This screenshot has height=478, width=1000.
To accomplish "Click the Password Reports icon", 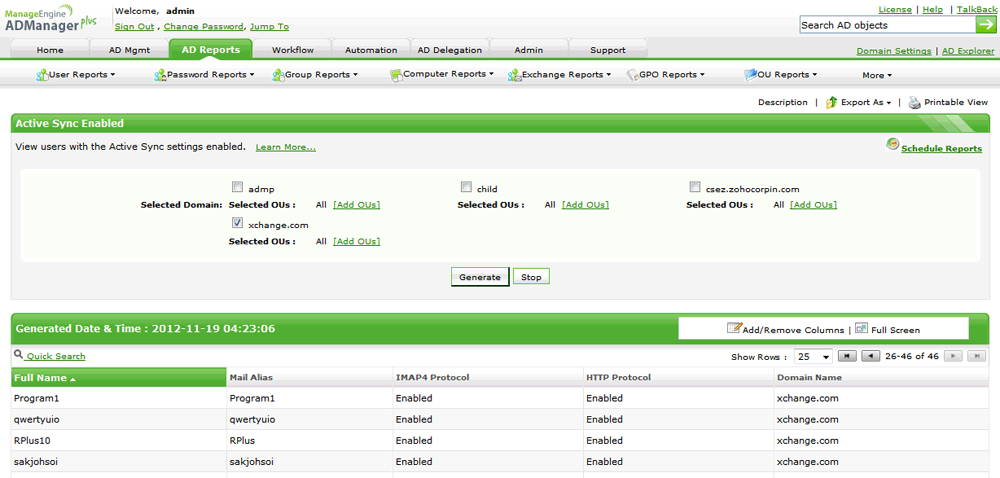I will pos(160,75).
